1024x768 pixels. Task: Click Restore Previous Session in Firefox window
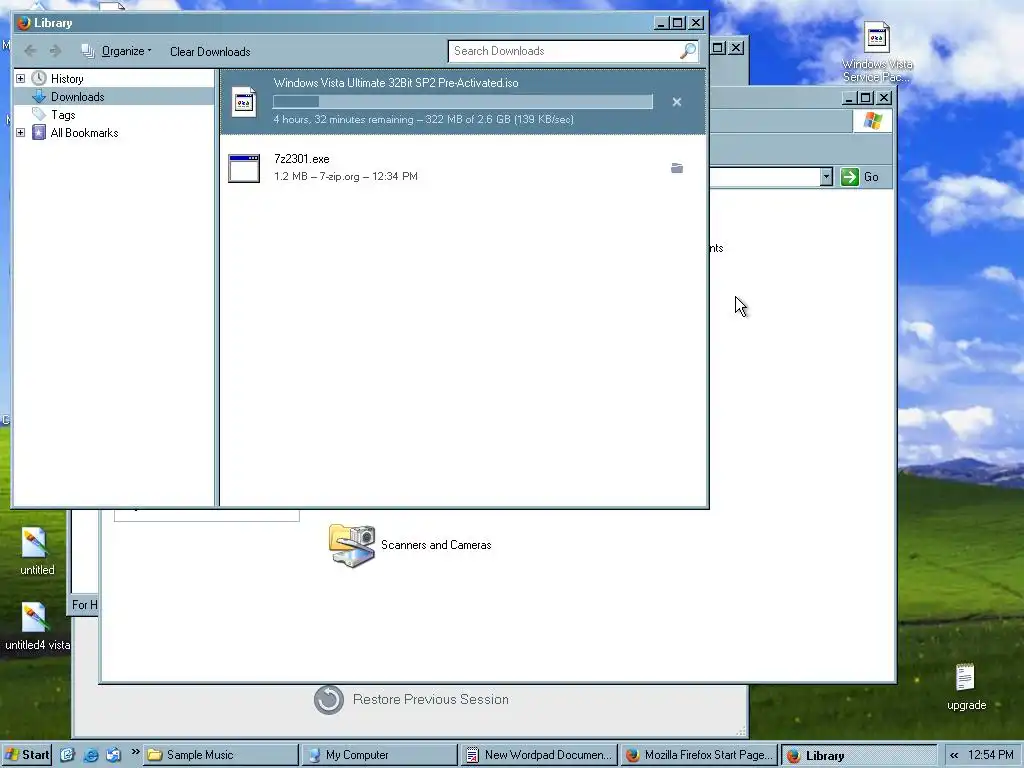pos(430,699)
